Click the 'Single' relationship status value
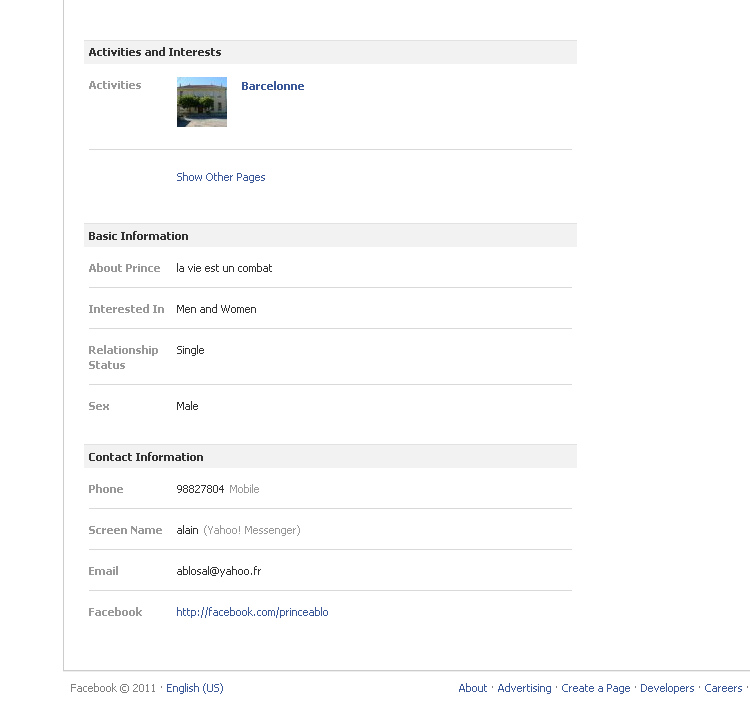The height and width of the screenshot is (723, 750). coord(190,351)
